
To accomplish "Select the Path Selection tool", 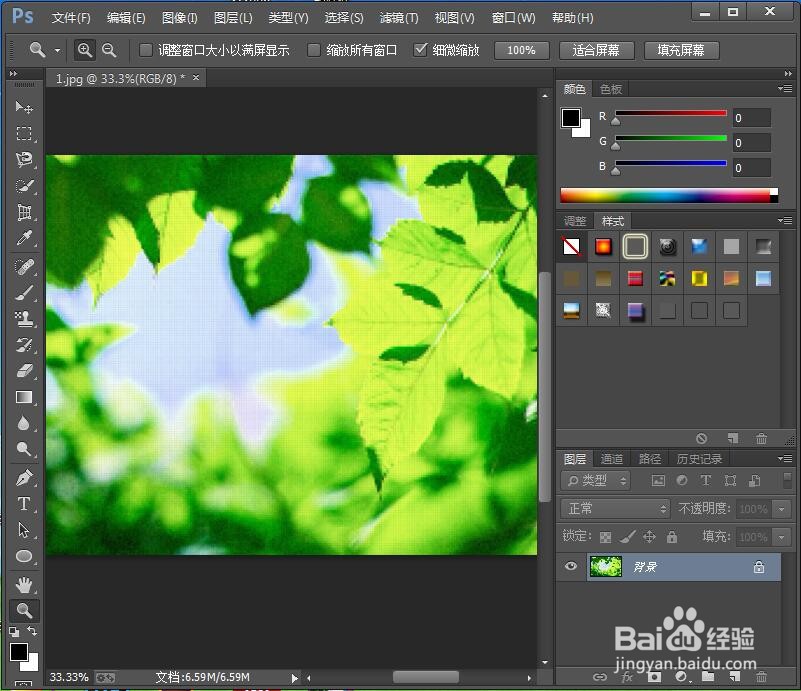I will click(23, 530).
